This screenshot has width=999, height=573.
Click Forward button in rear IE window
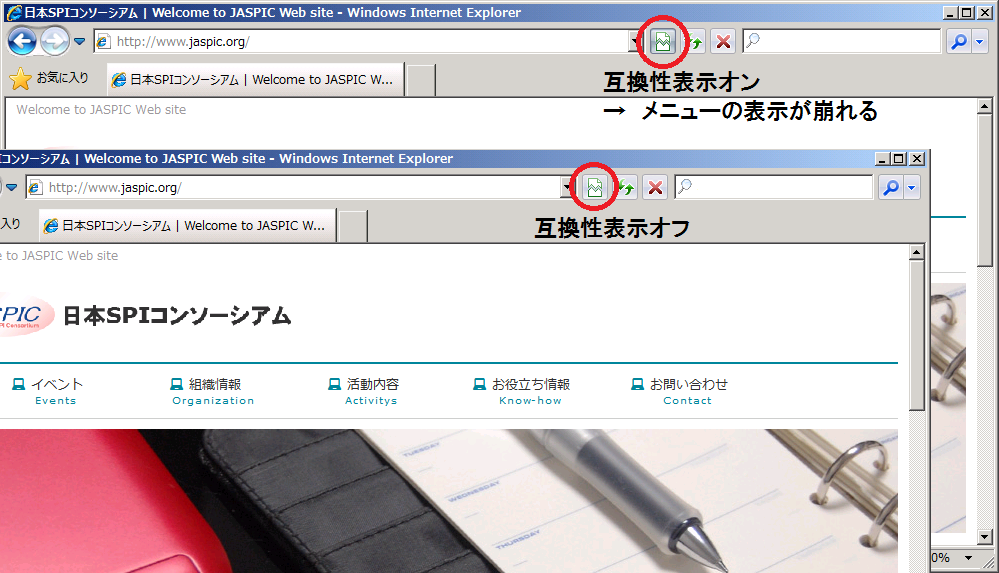[x=55, y=41]
